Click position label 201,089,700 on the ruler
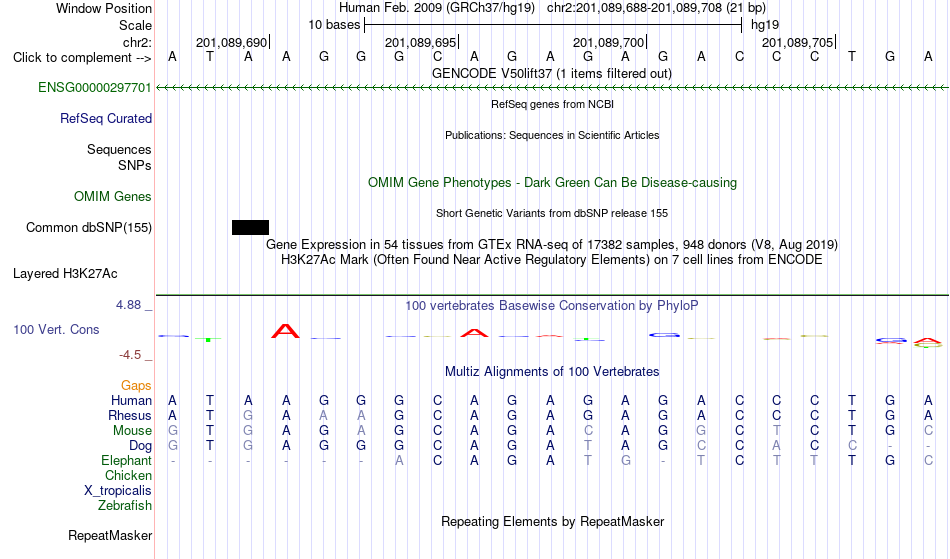 609,42
